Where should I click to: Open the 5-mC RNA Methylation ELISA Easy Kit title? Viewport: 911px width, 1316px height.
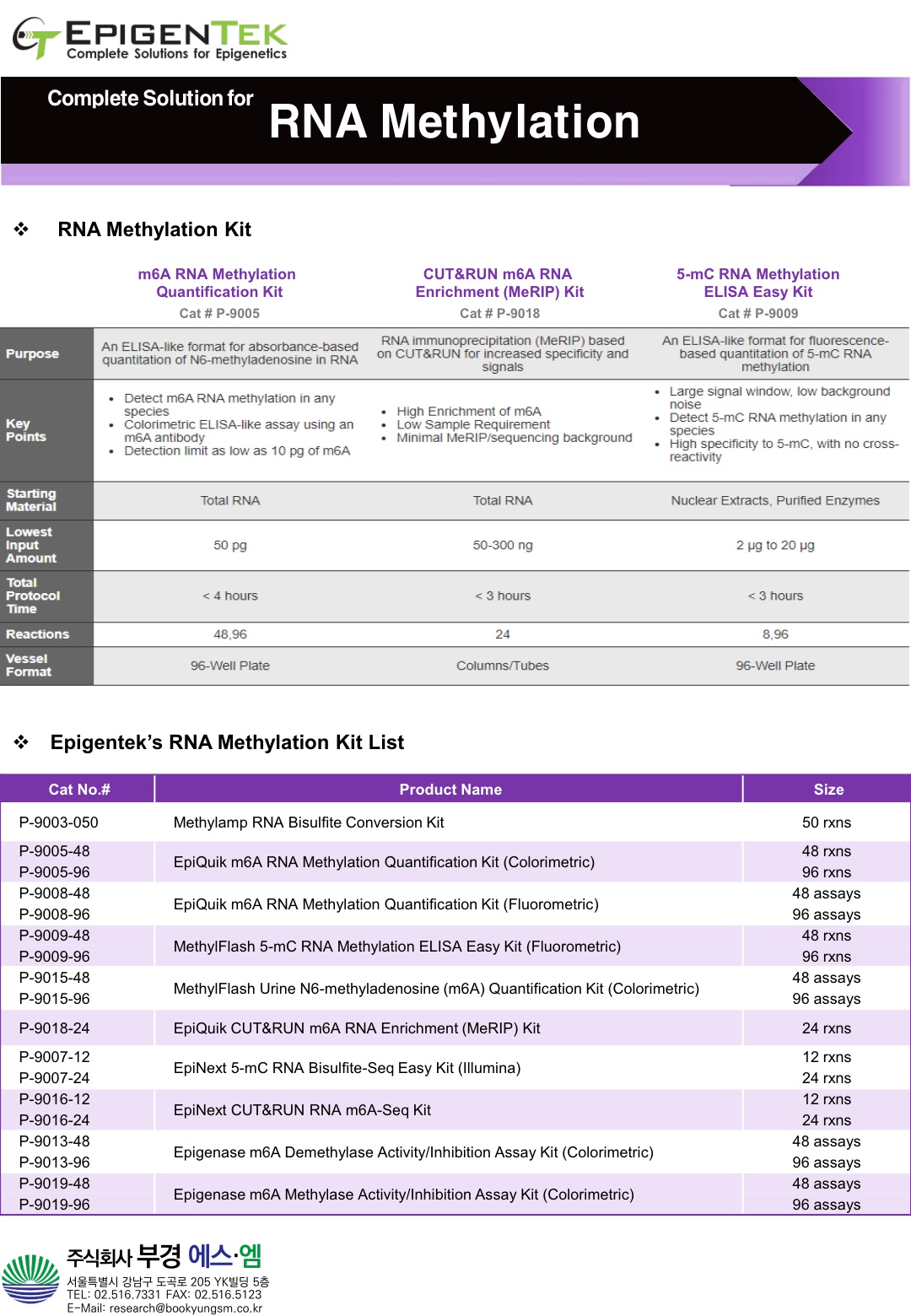[x=757, y=283]
